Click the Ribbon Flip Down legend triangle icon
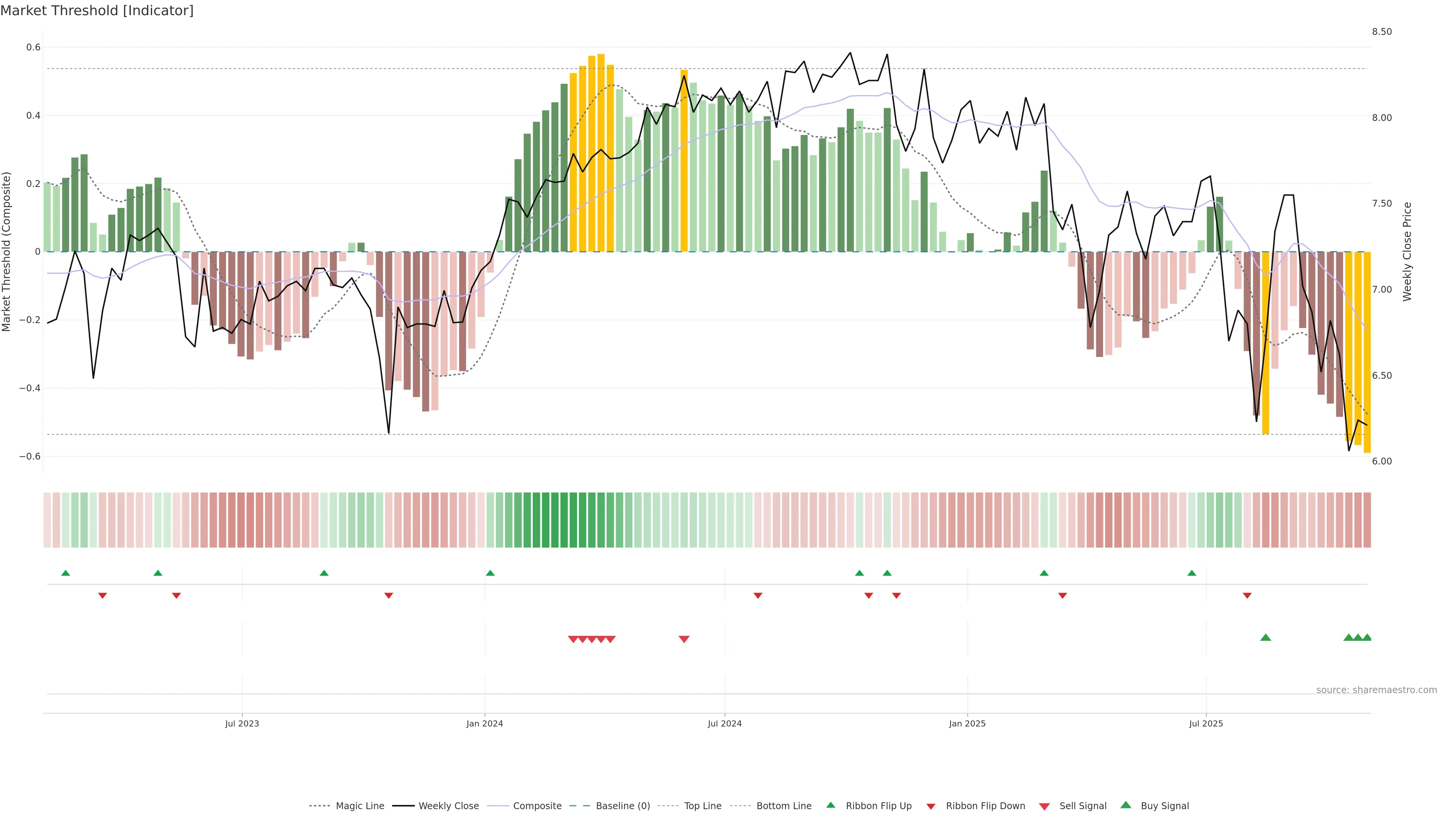The height and width of the screenshot is (819, 1456). pos(931,806)
